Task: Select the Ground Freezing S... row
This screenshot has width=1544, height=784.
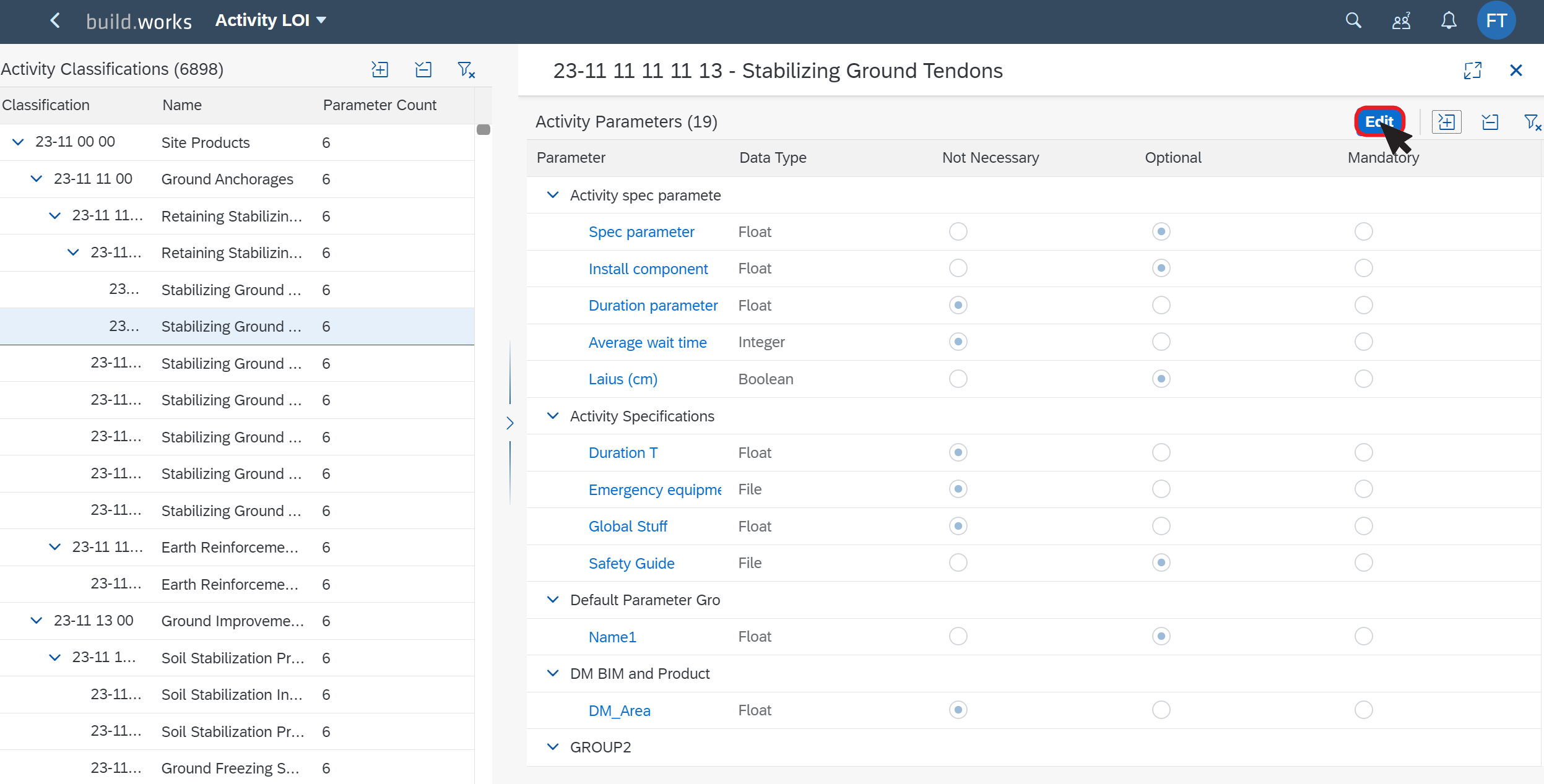Action: pyautogui.click(x=237, y=768)
